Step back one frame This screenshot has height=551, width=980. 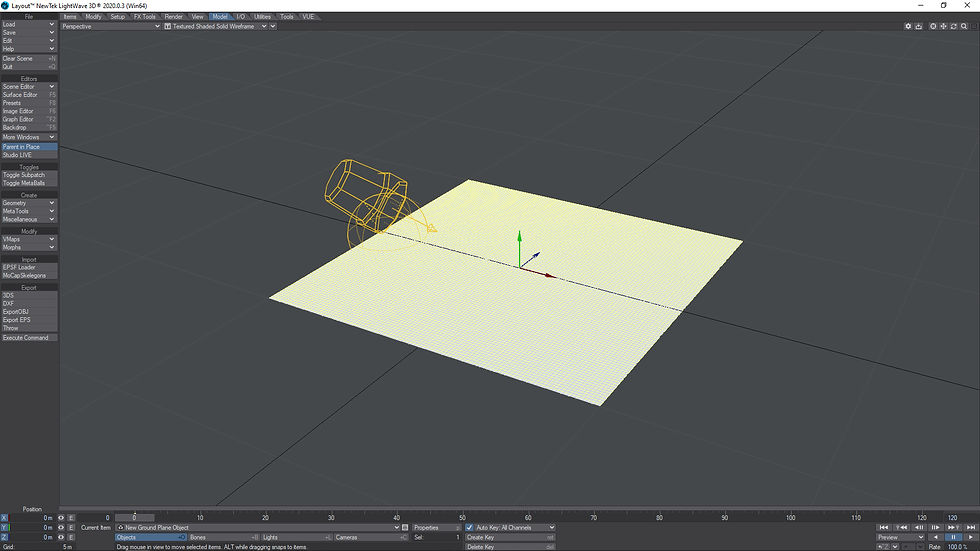(x=919, y=527)
